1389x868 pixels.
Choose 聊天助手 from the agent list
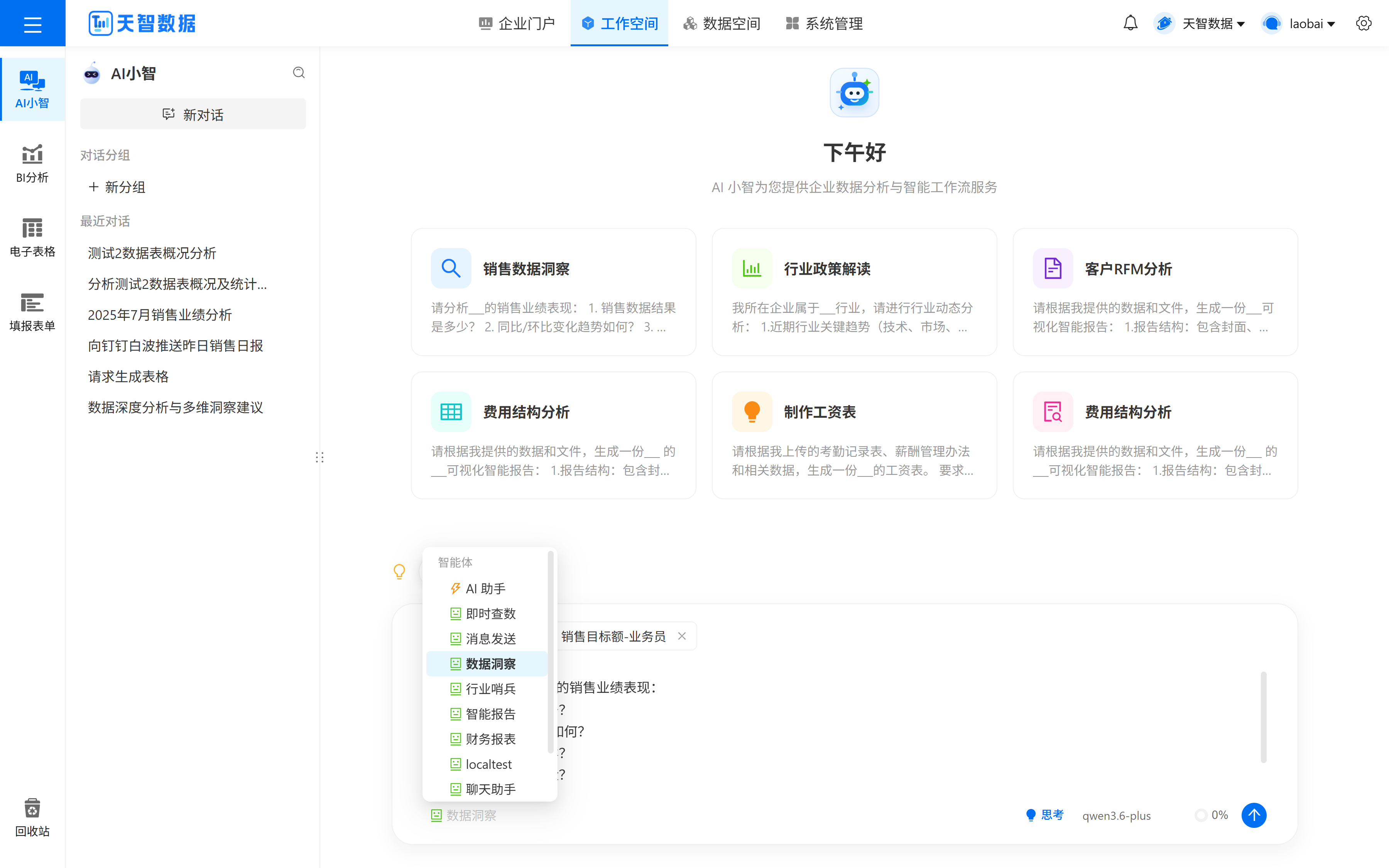[x=487, y=789]
